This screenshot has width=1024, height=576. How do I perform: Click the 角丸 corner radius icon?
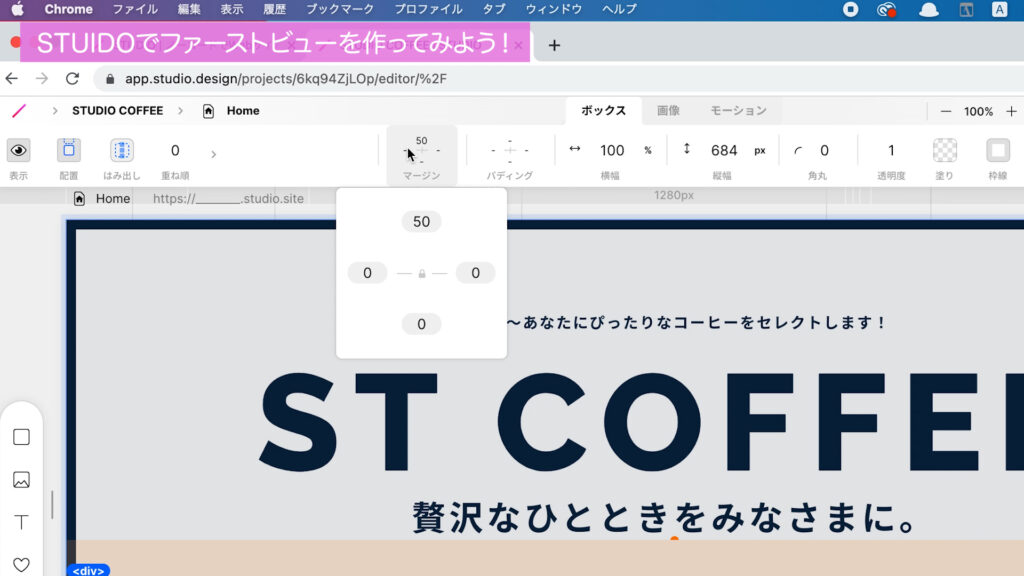[x=798, y=151]
